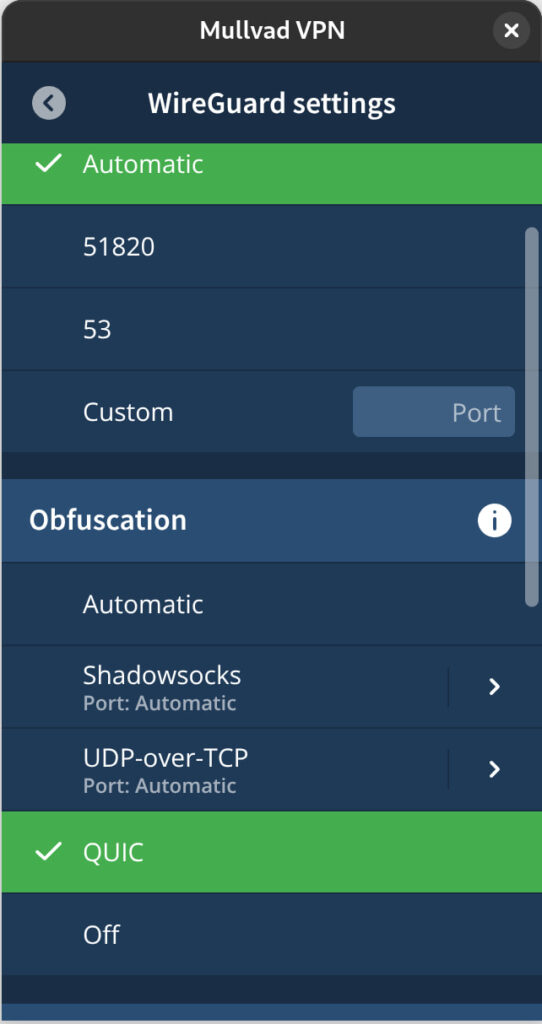Click the checkmark icon next to QUIC

(48, 852)
